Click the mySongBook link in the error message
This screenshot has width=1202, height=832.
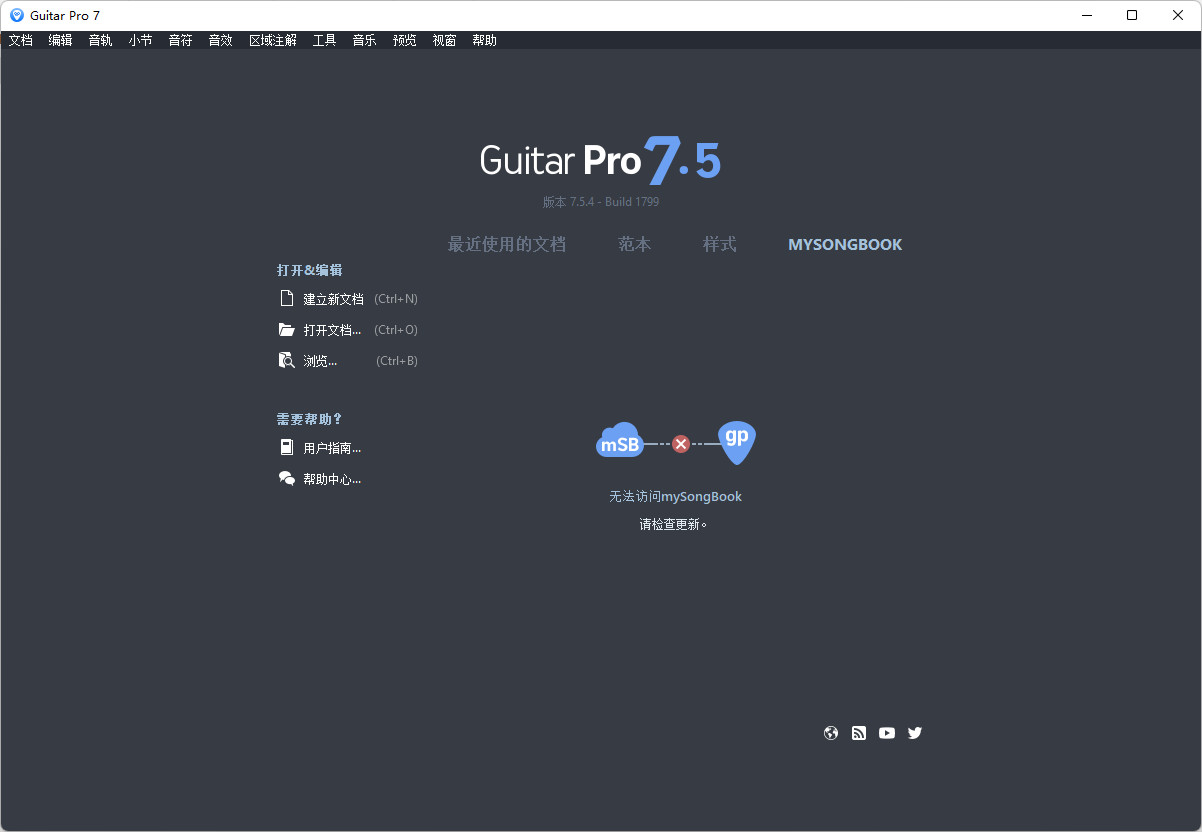702,497
